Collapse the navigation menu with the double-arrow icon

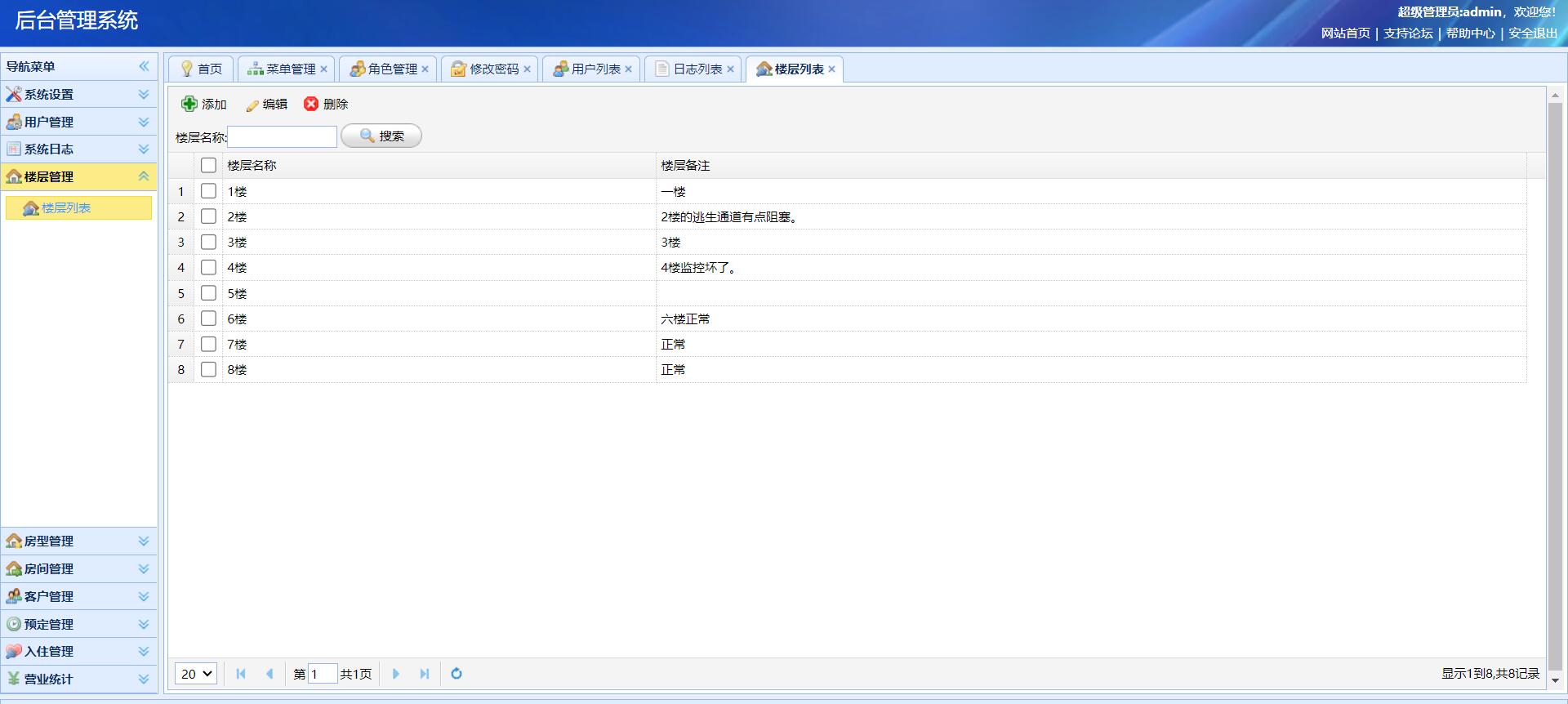tap(145, 66)
